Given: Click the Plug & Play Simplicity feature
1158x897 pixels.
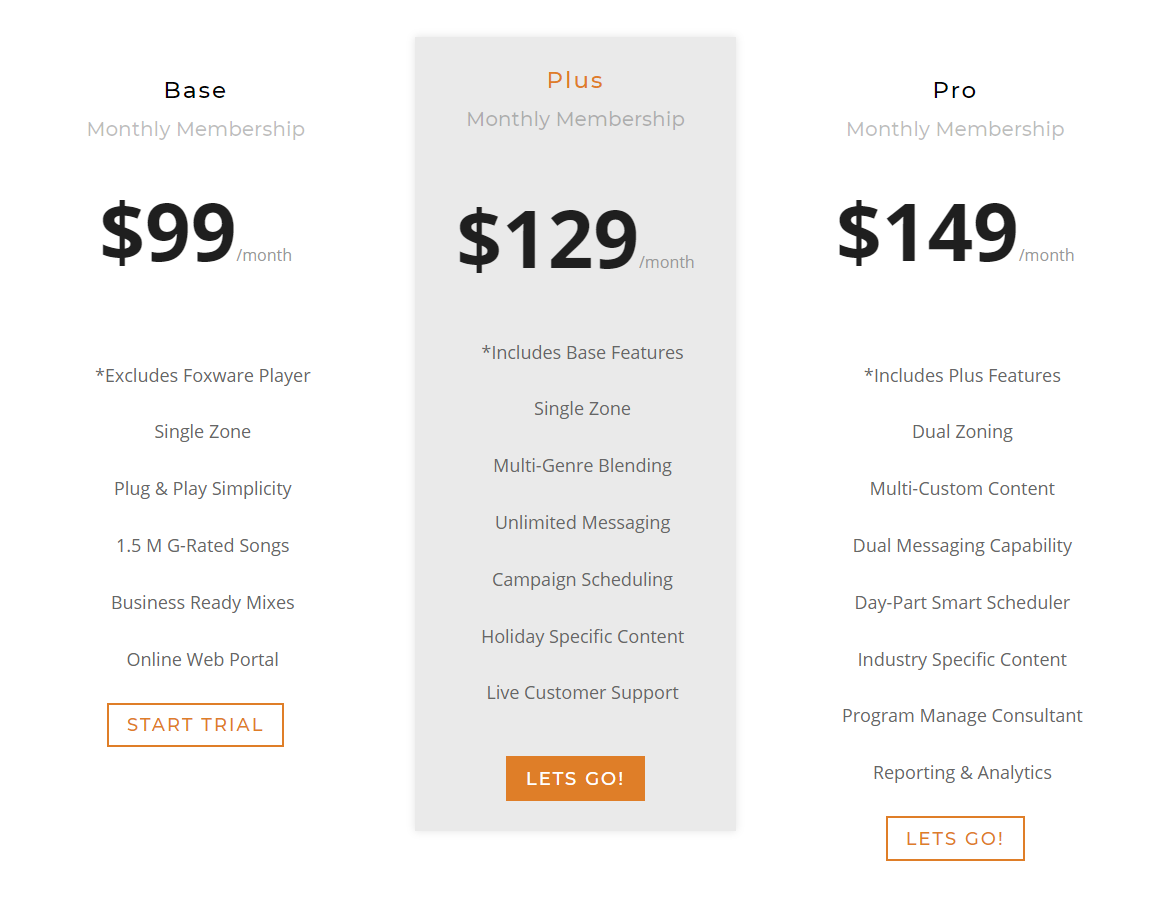Looking at the screenshot, I should (x=202, y=489).
